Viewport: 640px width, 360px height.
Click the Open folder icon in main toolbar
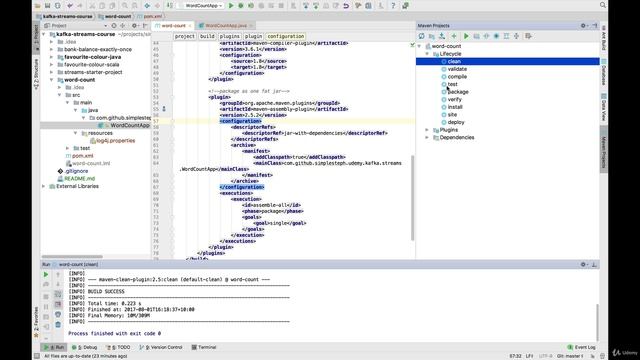click(x=38, y=6)
